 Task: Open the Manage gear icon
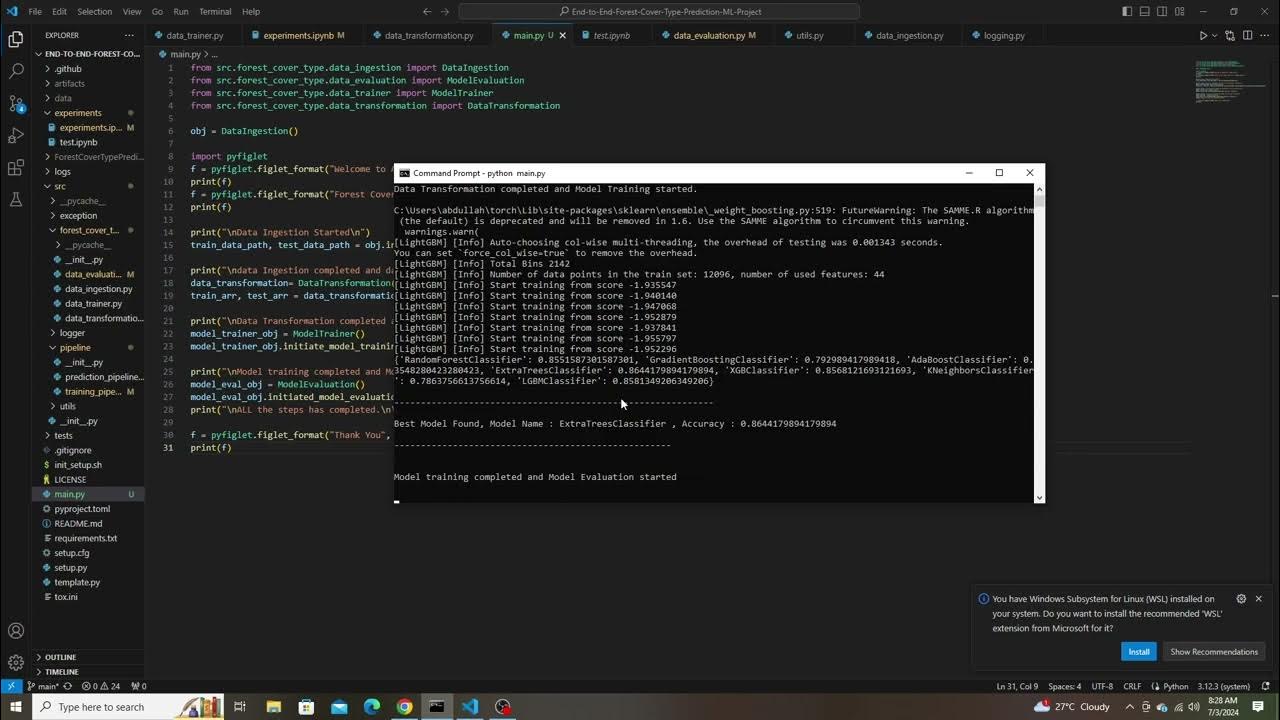16,662
